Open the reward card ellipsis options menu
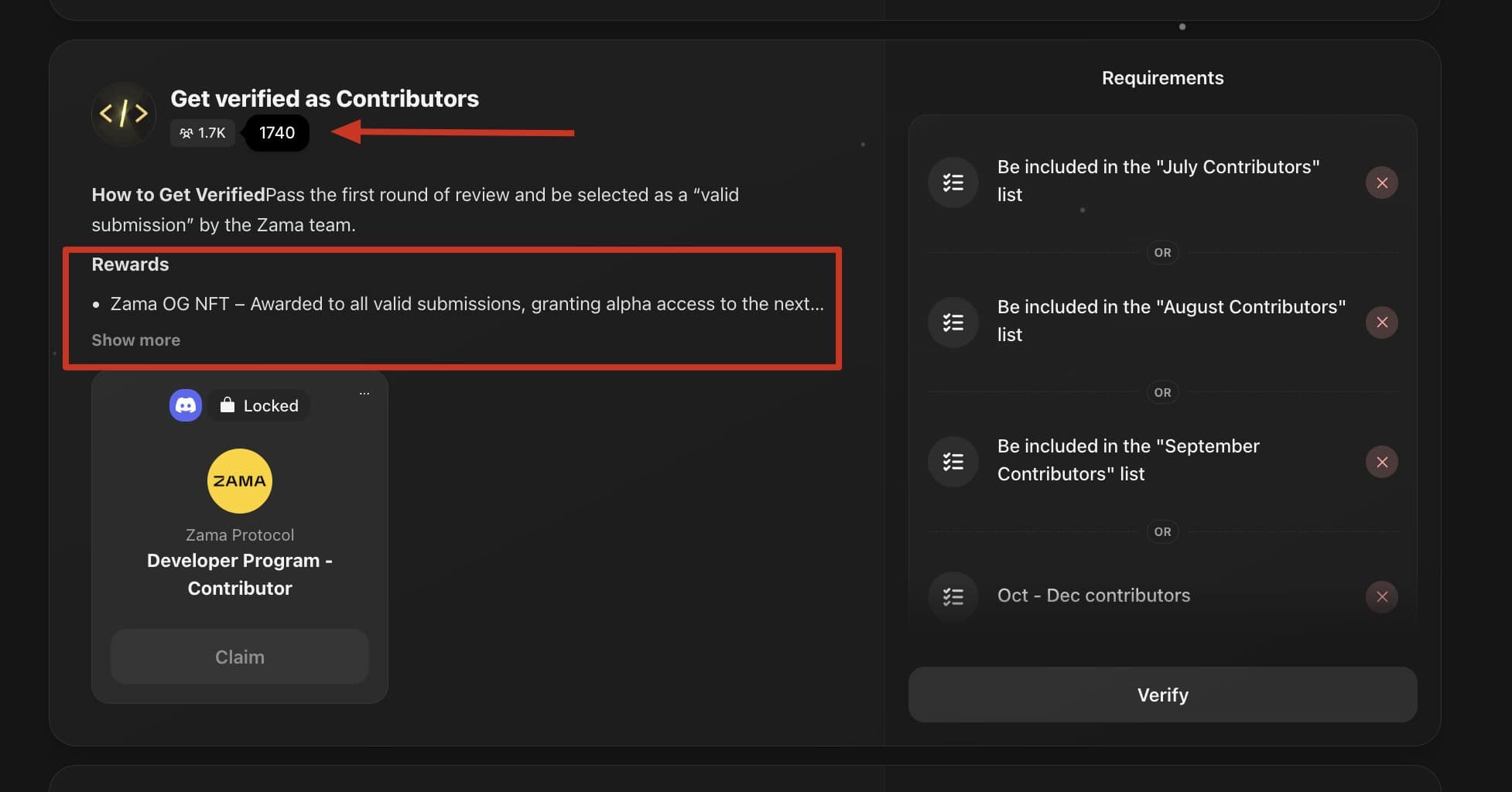This screenshot has height=792, width=1512. [x=364, y=392]
